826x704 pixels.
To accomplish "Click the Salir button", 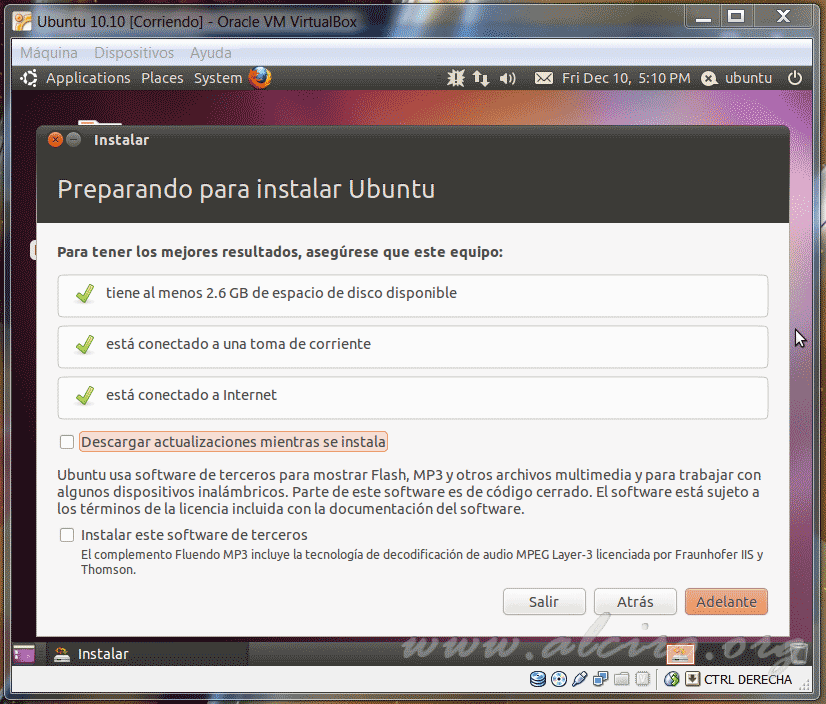I will tap(544, 602).
